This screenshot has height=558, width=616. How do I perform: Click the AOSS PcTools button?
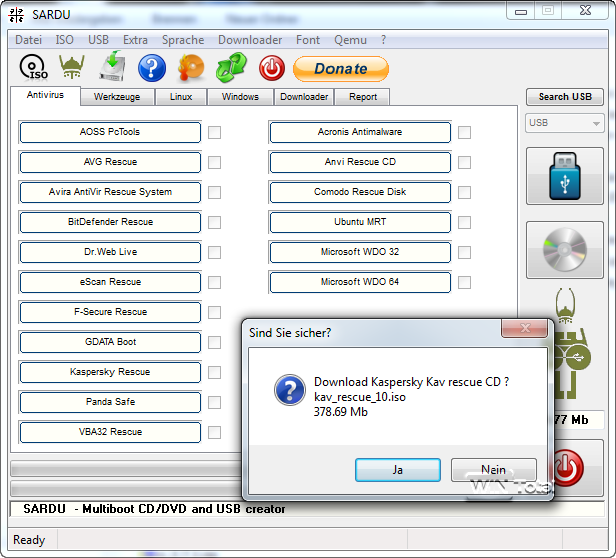[x=110, y=132]
